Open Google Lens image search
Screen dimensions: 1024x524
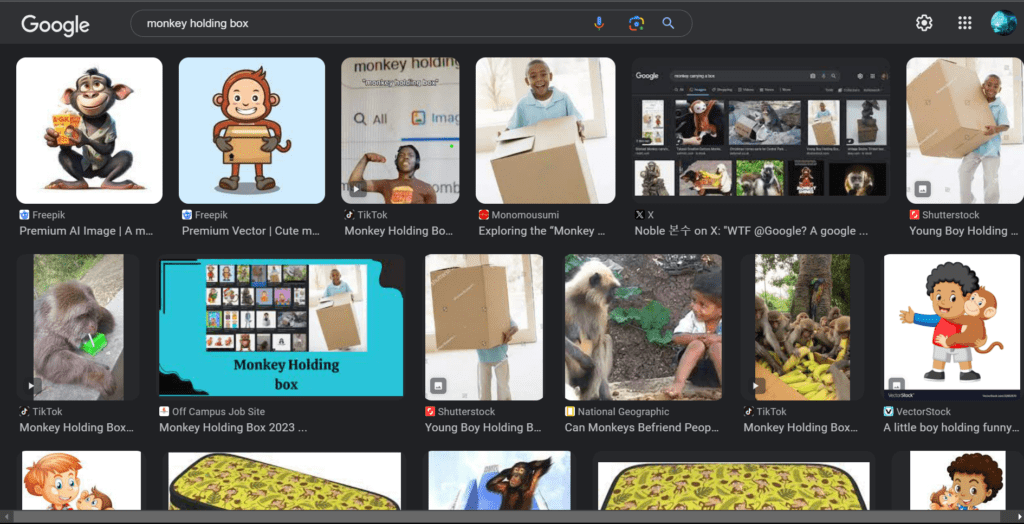[635, 23]
